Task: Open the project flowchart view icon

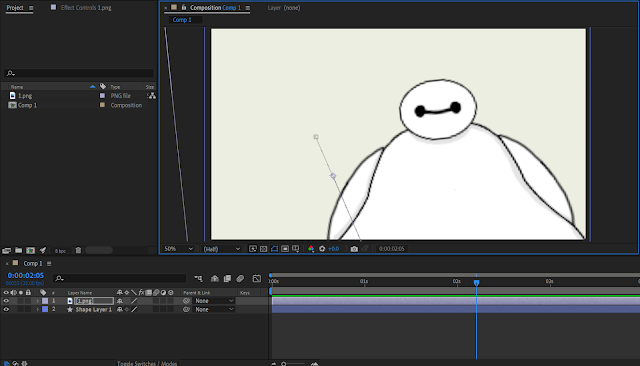Action: click(152, 95)
